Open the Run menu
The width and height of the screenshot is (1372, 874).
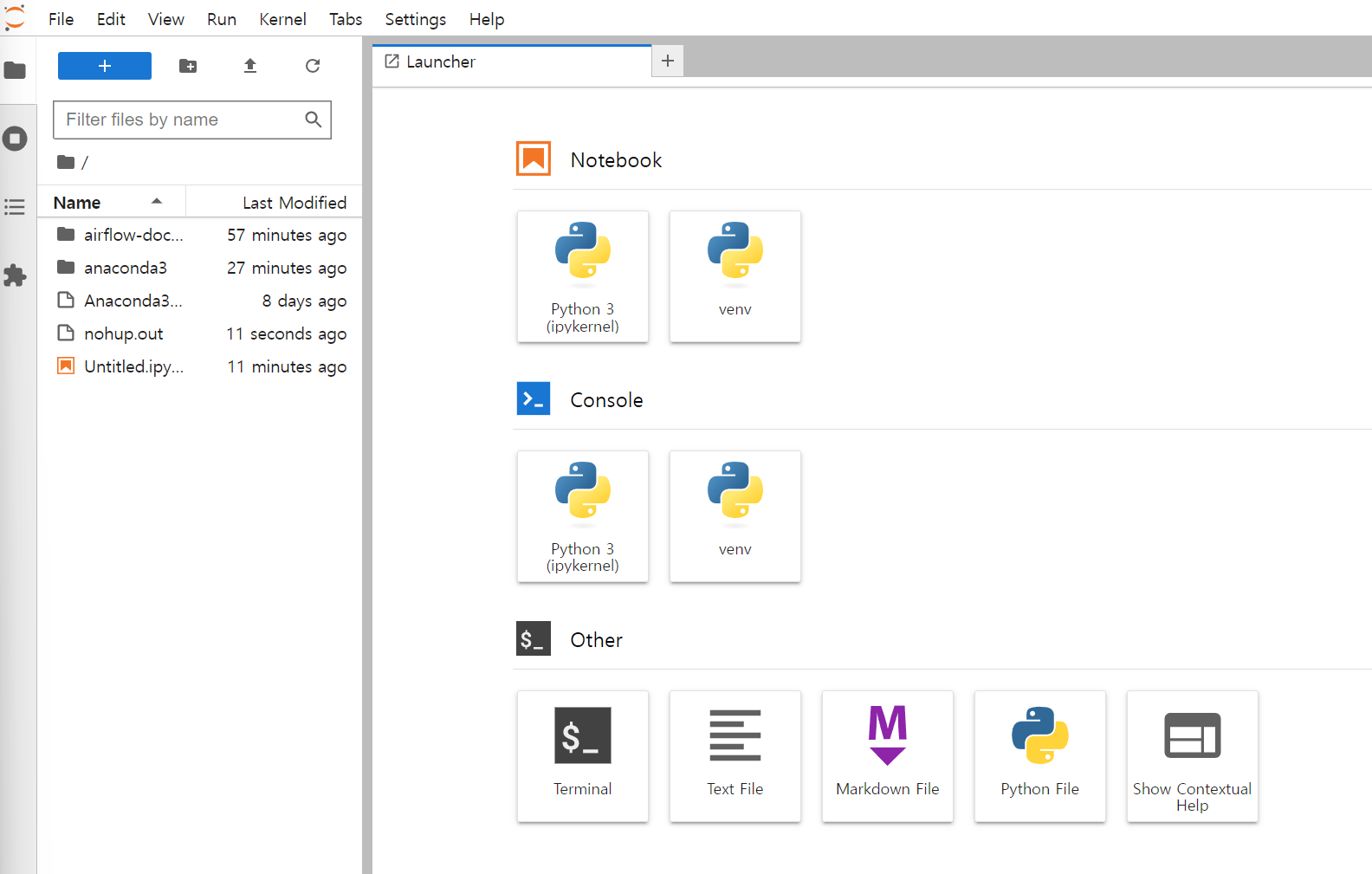tap(222, 19)
